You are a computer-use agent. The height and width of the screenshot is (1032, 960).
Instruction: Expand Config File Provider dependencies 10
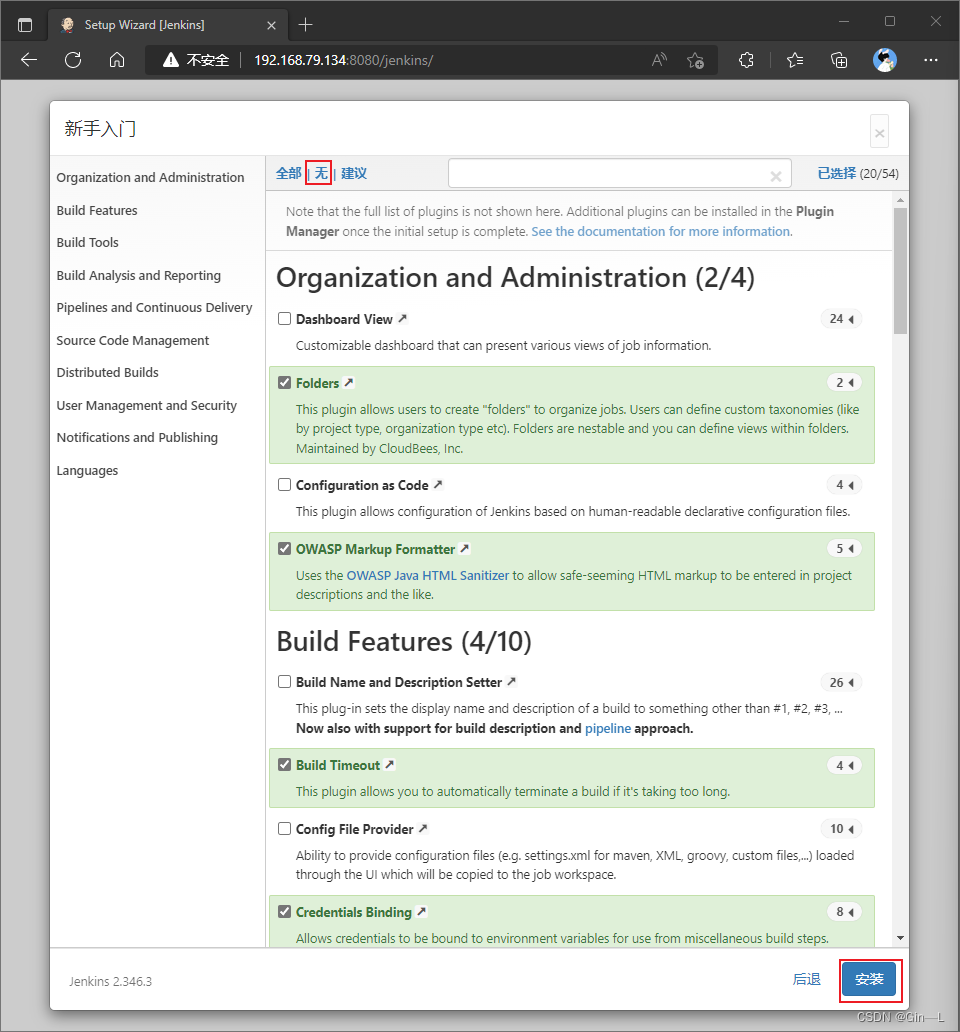click(x=841, y=829)
